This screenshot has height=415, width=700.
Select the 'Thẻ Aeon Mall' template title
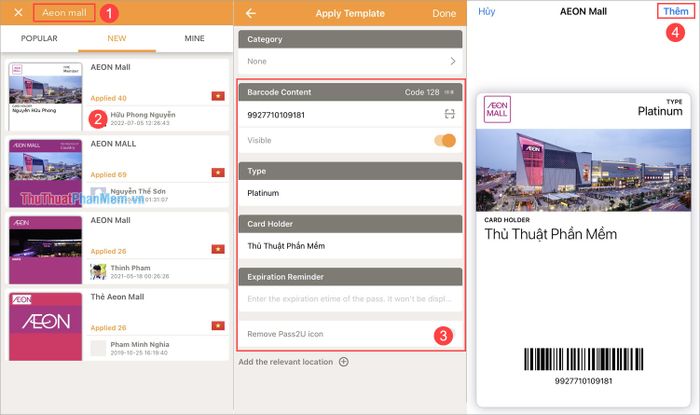tap(117, 297)
